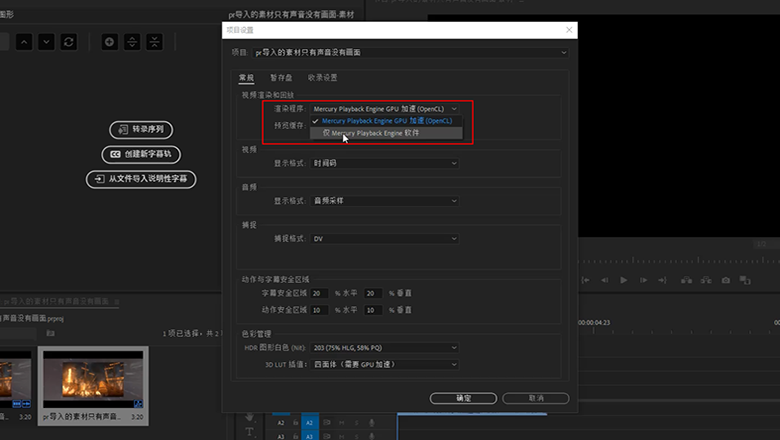
Task: Open audio display format dropdown (音频采样)
Action: pyautogui.click(x=385, y=201)
